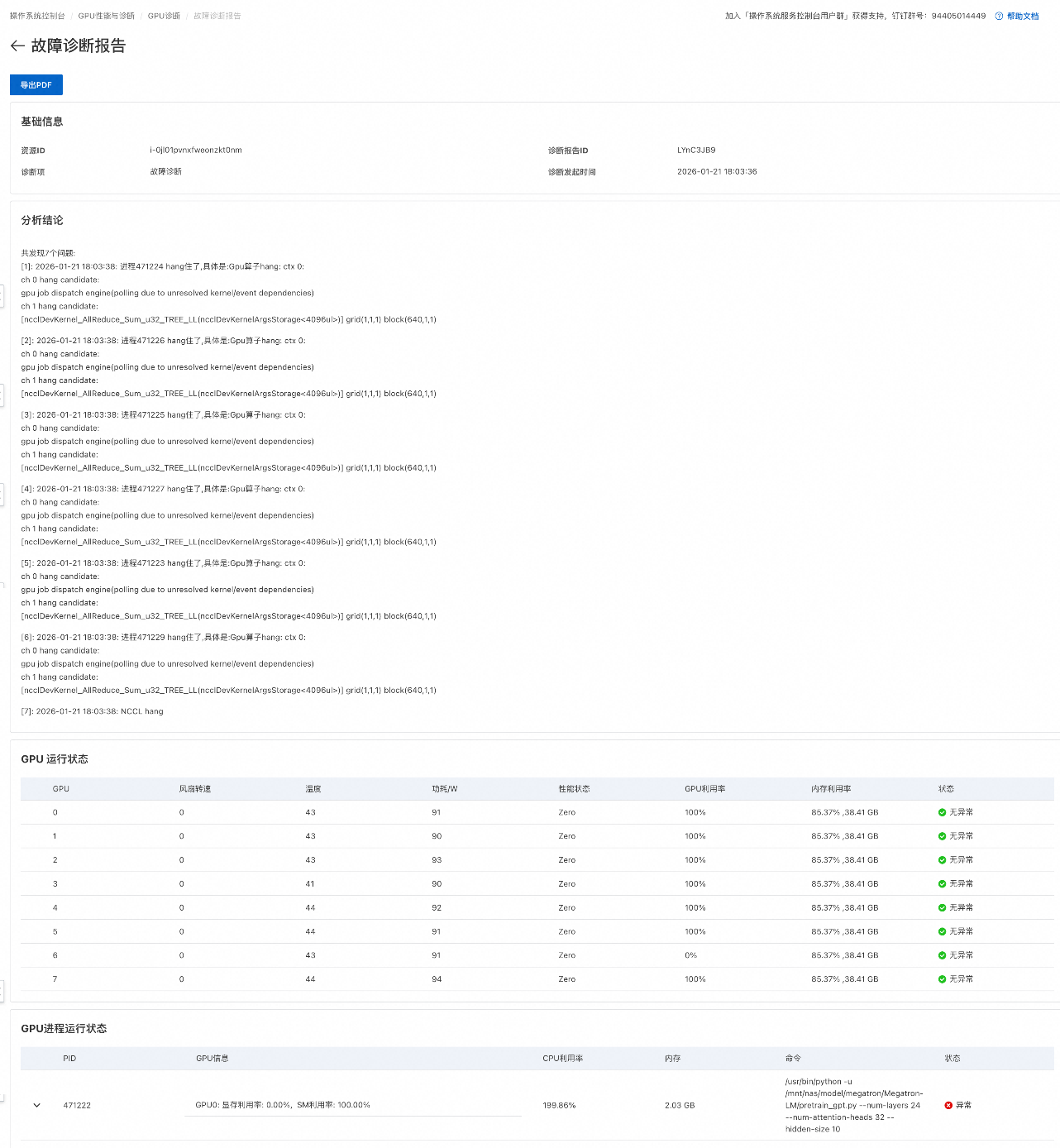Click the GPU信息 column header
The height and width of the screenshot is (1148, 1060).
(x=212, y=1059)
